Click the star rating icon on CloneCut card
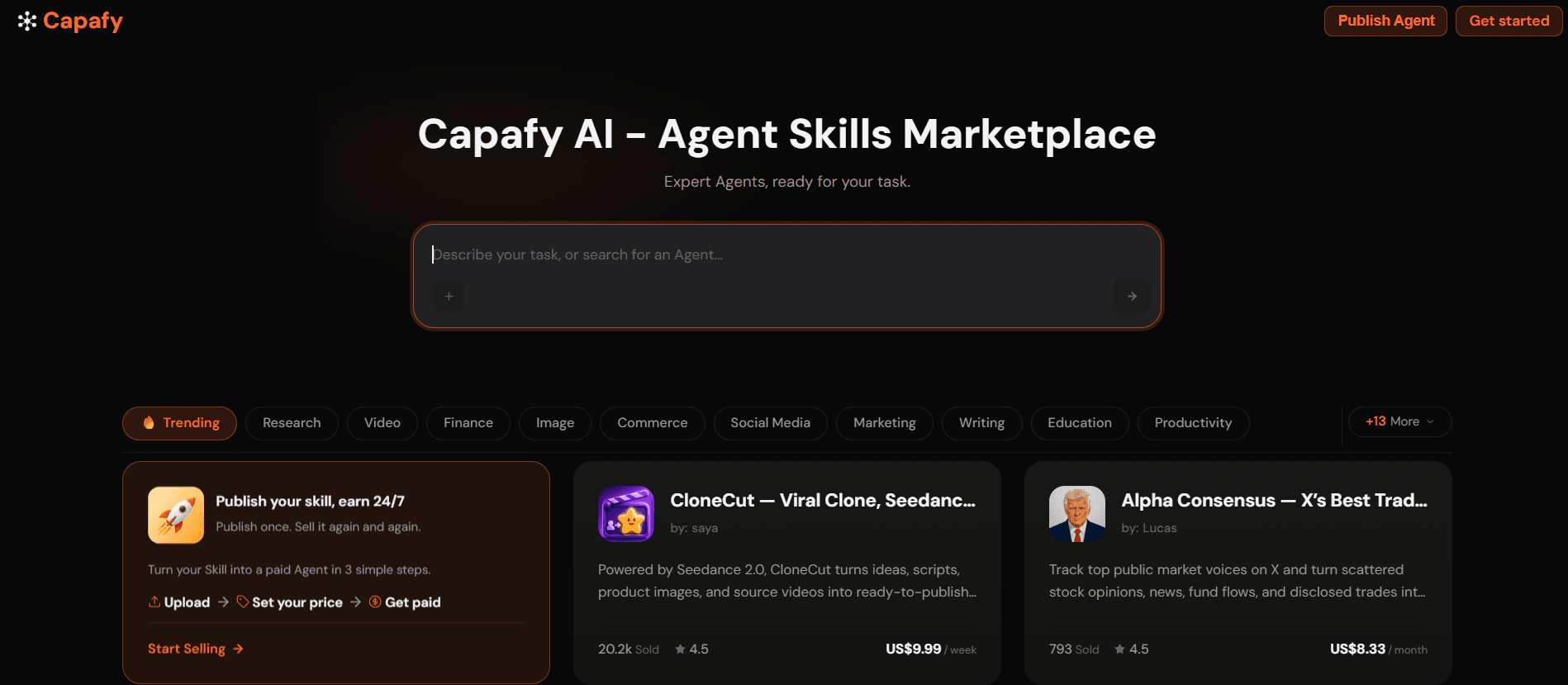 (681, 649)
